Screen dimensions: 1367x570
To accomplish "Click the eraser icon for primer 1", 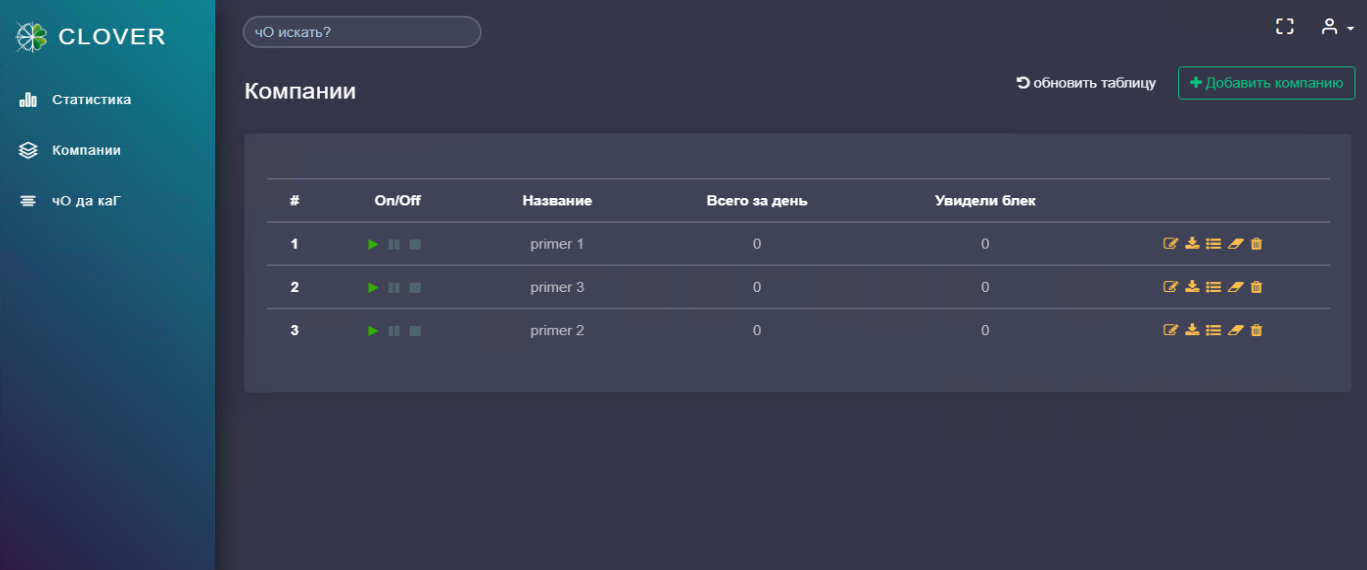I will [1235, 244].
